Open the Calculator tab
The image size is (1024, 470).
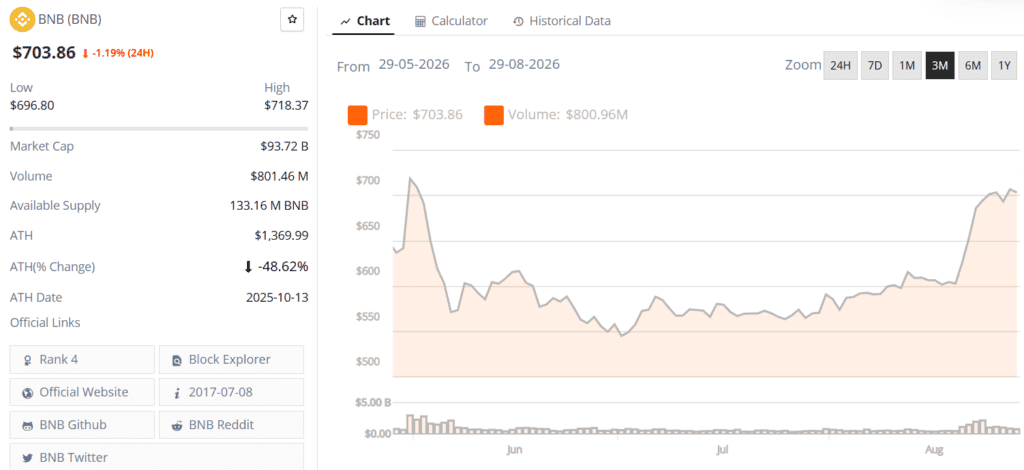pos(451,21)
